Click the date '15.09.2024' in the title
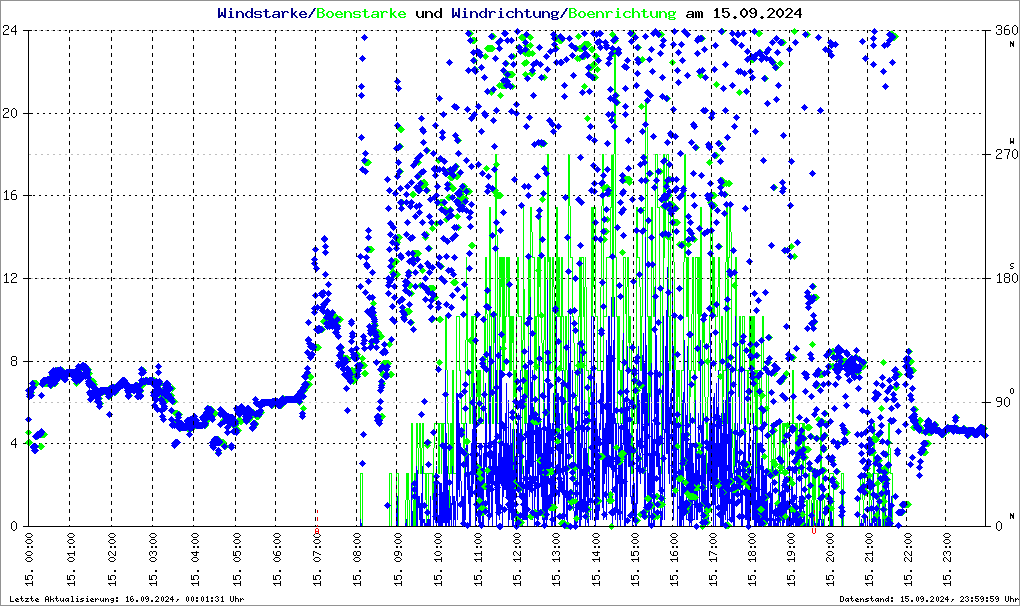 (757, 13)
